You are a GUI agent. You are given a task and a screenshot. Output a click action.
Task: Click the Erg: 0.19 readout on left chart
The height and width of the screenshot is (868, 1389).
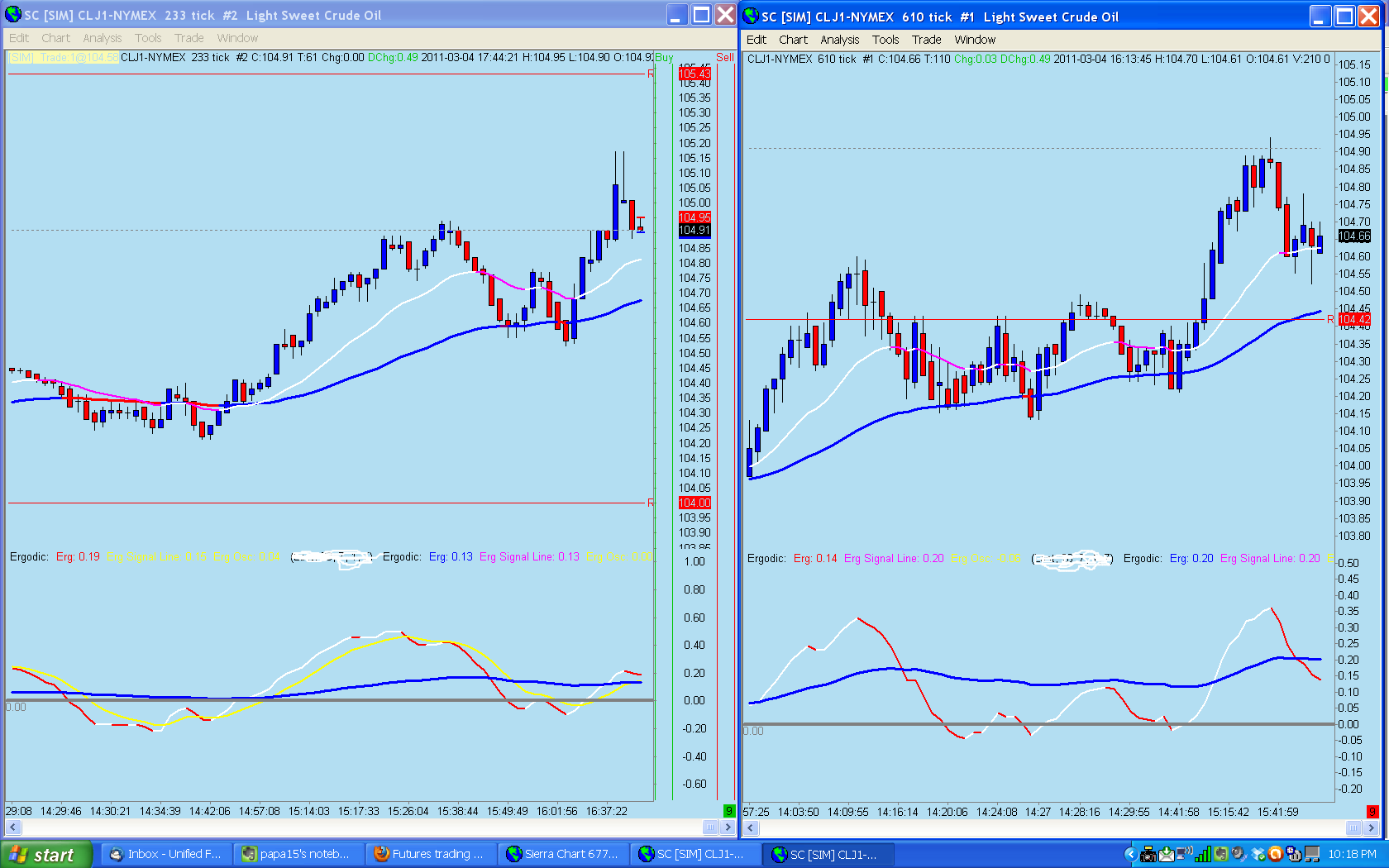pos(78,556)
